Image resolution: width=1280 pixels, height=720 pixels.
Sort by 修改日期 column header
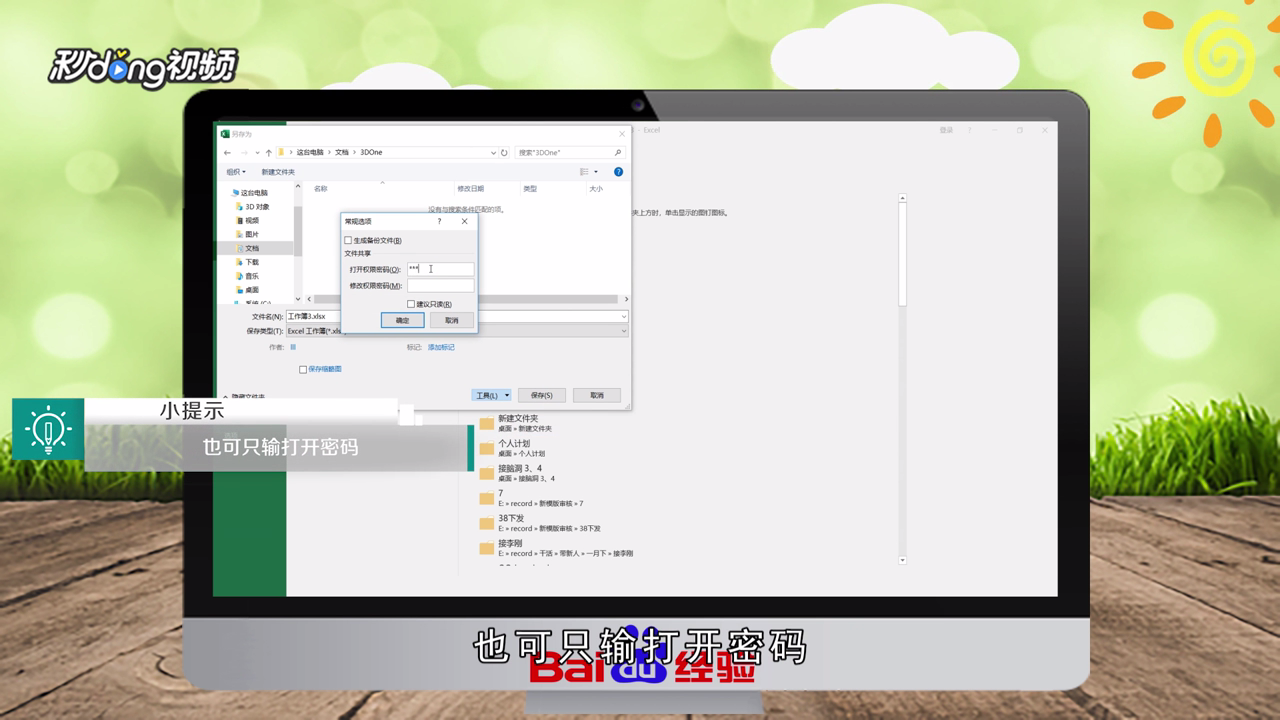point(471,189)
